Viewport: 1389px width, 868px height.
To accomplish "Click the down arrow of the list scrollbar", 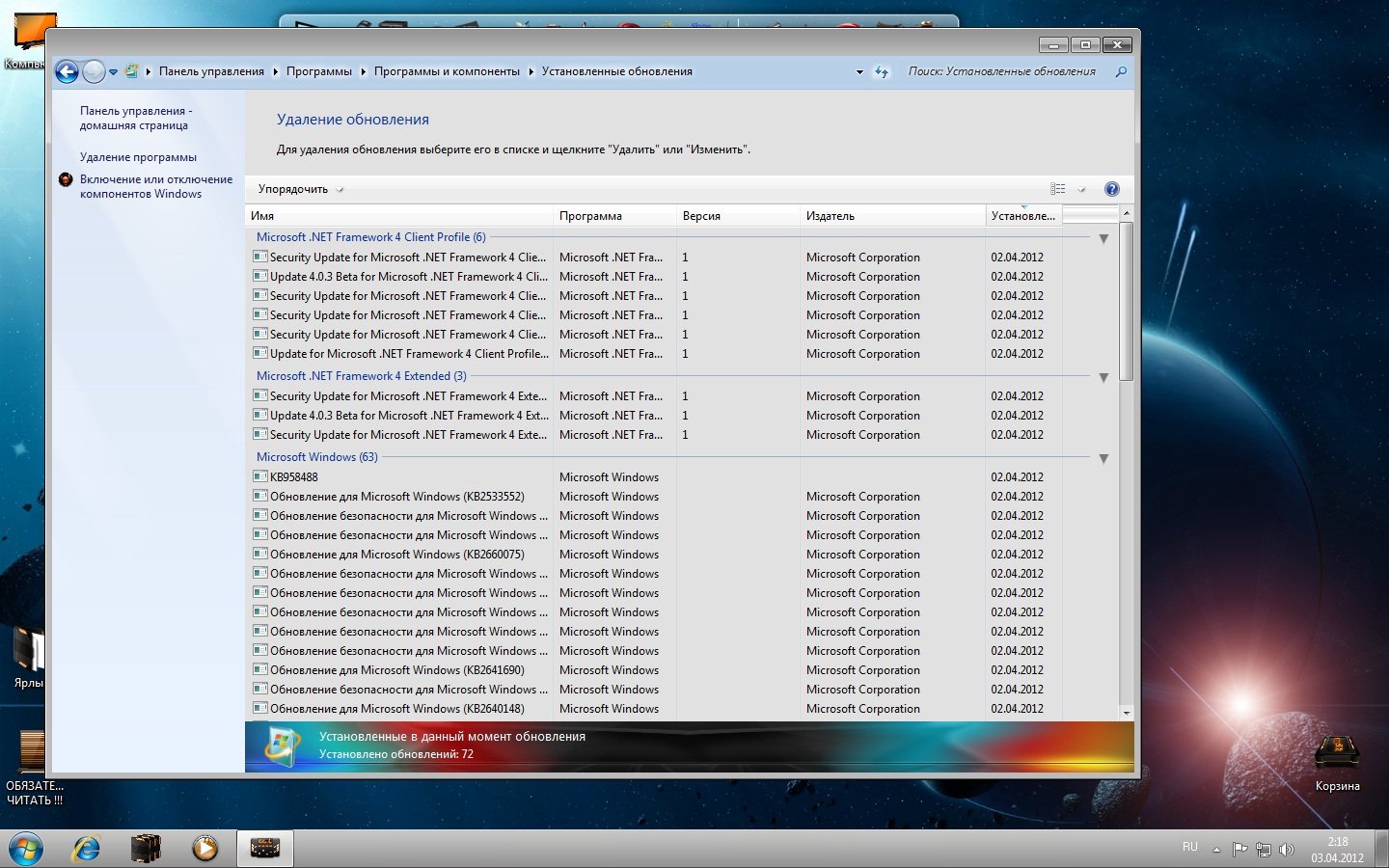I will 1126,713.
